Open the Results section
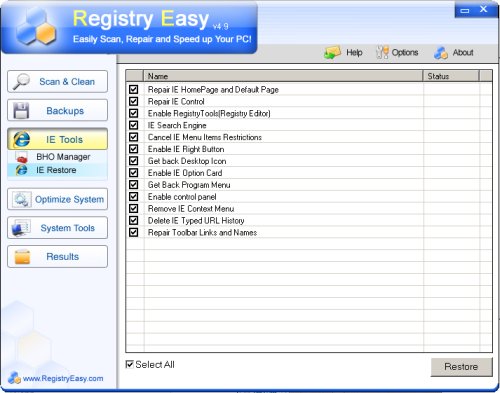500x393 pixels. [x=57, y=257]
